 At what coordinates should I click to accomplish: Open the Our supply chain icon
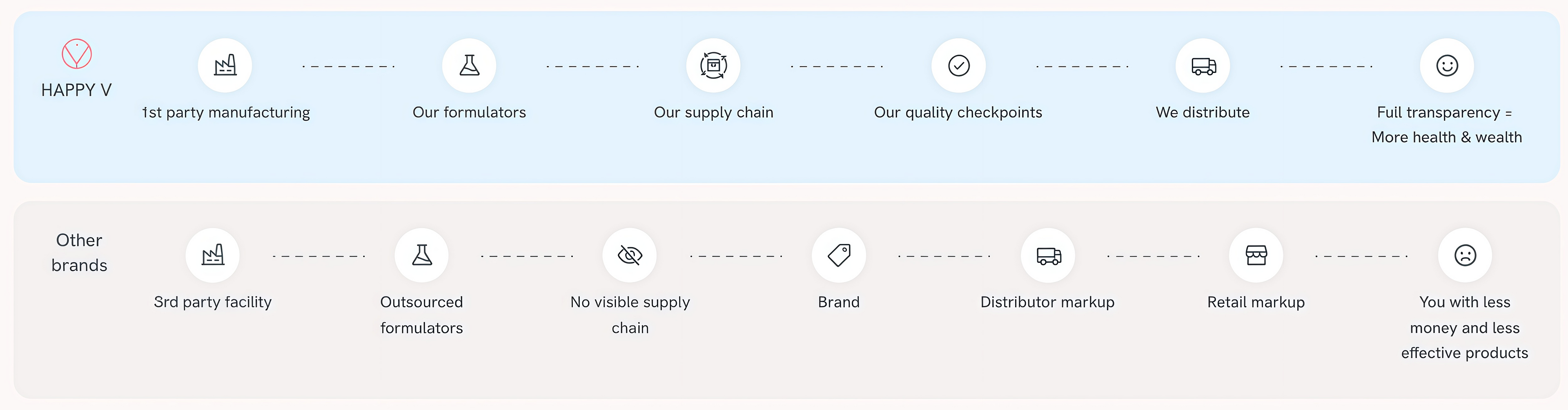[x=713, y=66]
